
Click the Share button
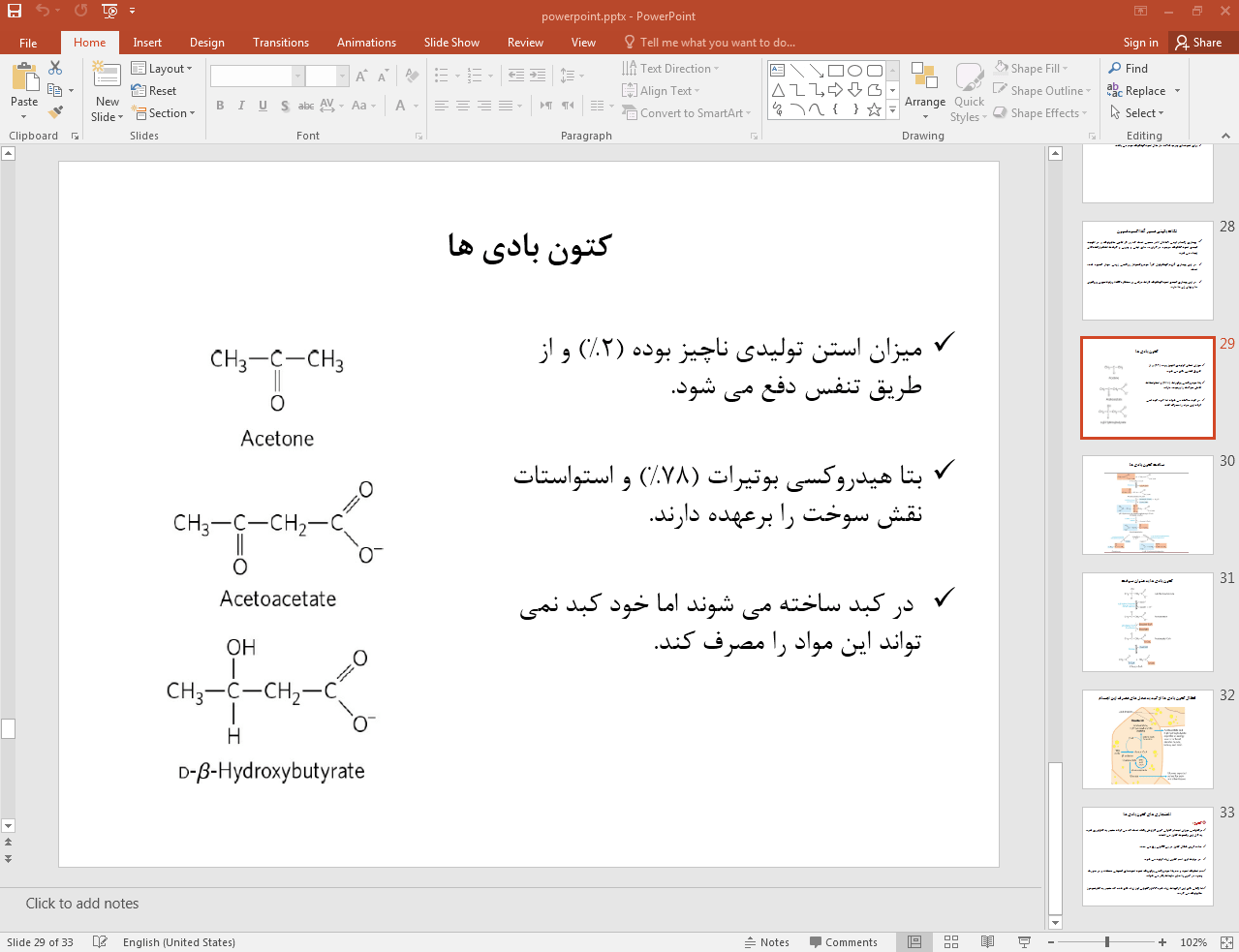click(x=1201, y=42)
